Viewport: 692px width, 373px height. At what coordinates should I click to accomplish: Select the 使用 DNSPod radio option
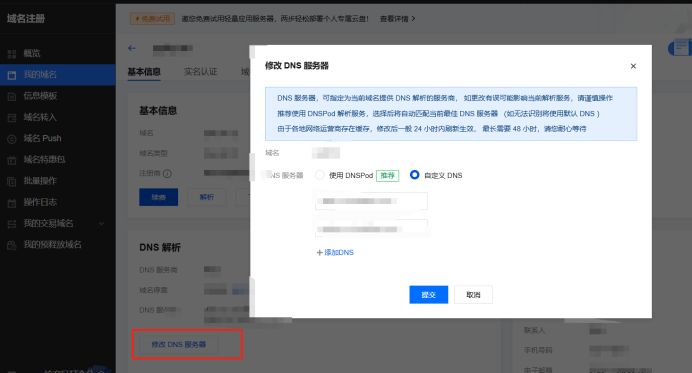320,175
